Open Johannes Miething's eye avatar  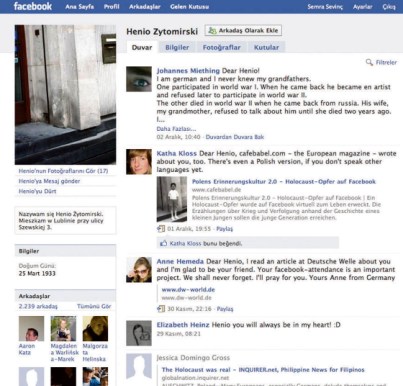click(x=139, y=79)
